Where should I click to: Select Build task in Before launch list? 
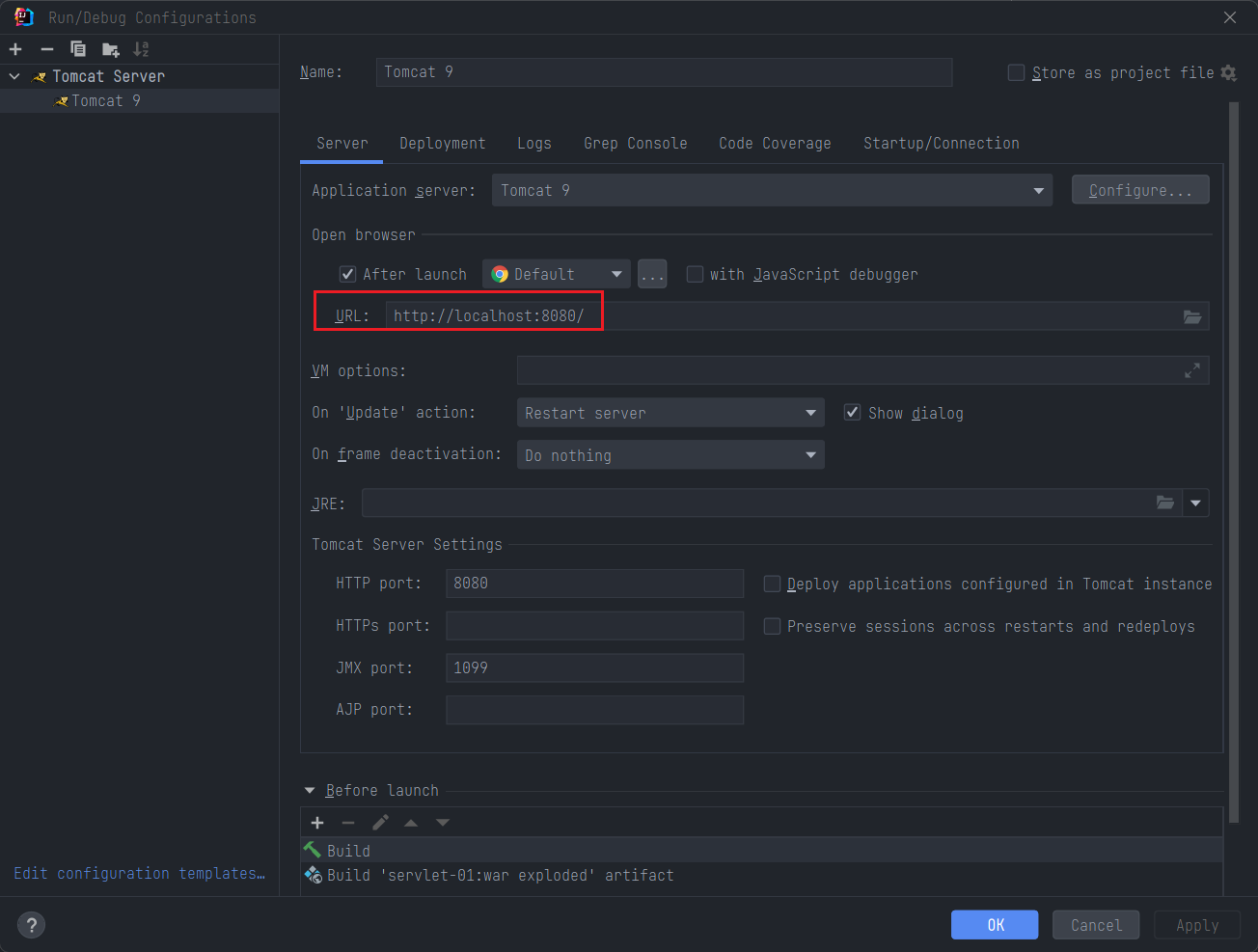[x=761, y=850]
